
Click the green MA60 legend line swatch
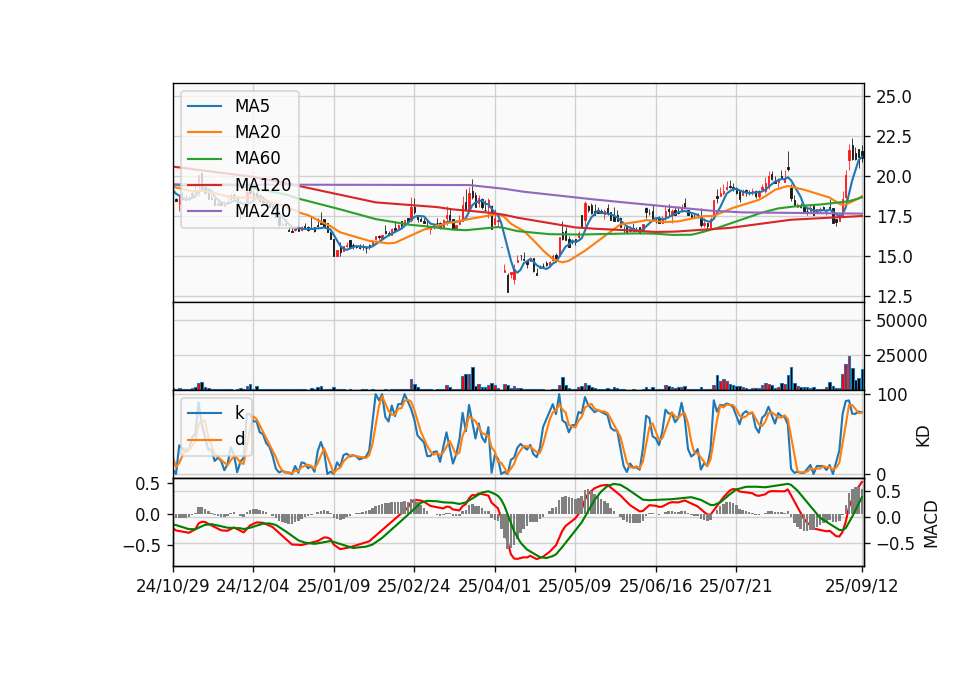pyautogui.click(x=204, y=159)
